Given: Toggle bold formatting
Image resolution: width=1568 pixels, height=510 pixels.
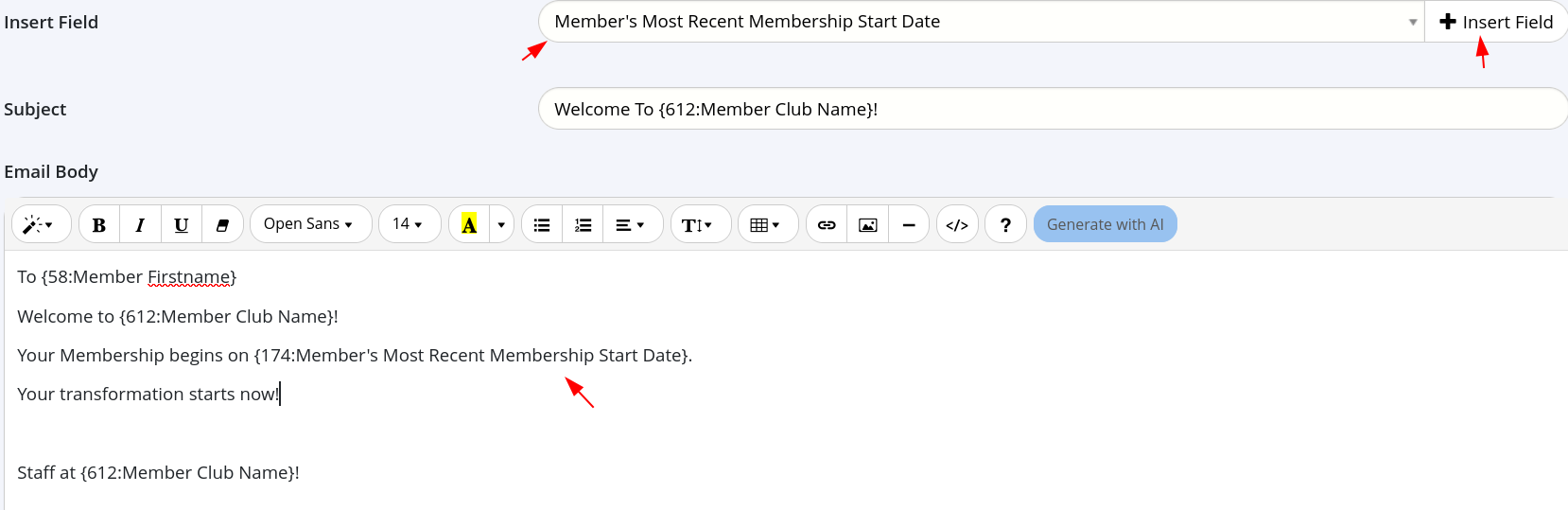Looking at the screenshot, I should [99, 224].
